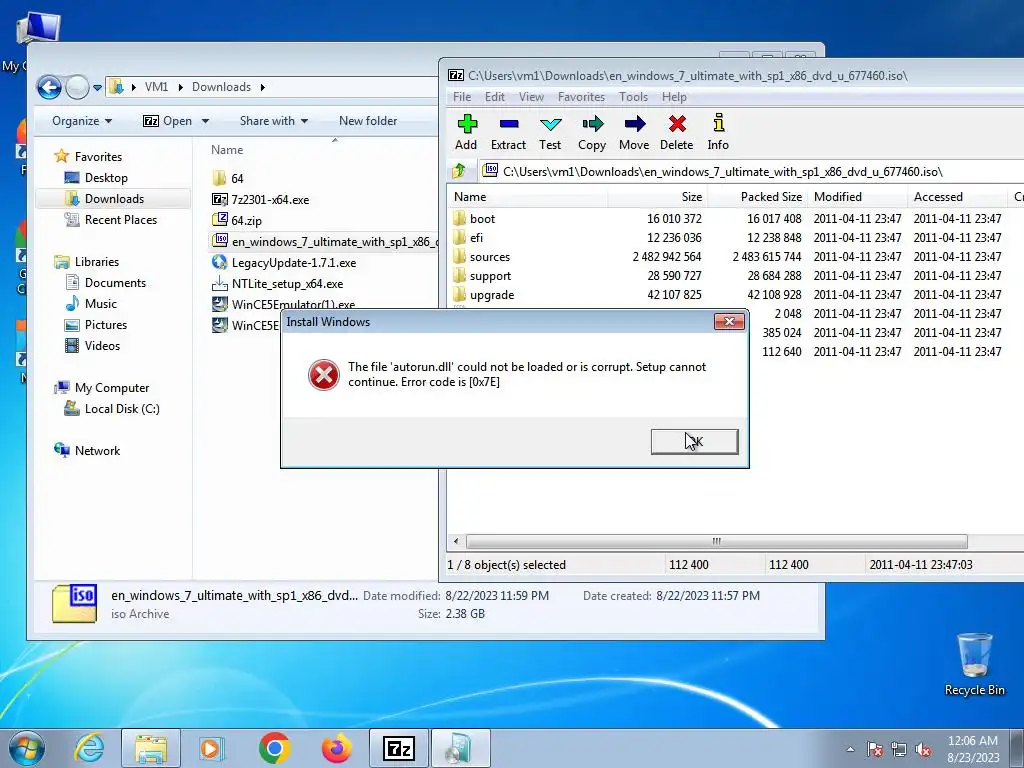This screenshot has height=768, width=1024.
Task: Run the Test tool in 7-Zip
Action: click(550, 133)
